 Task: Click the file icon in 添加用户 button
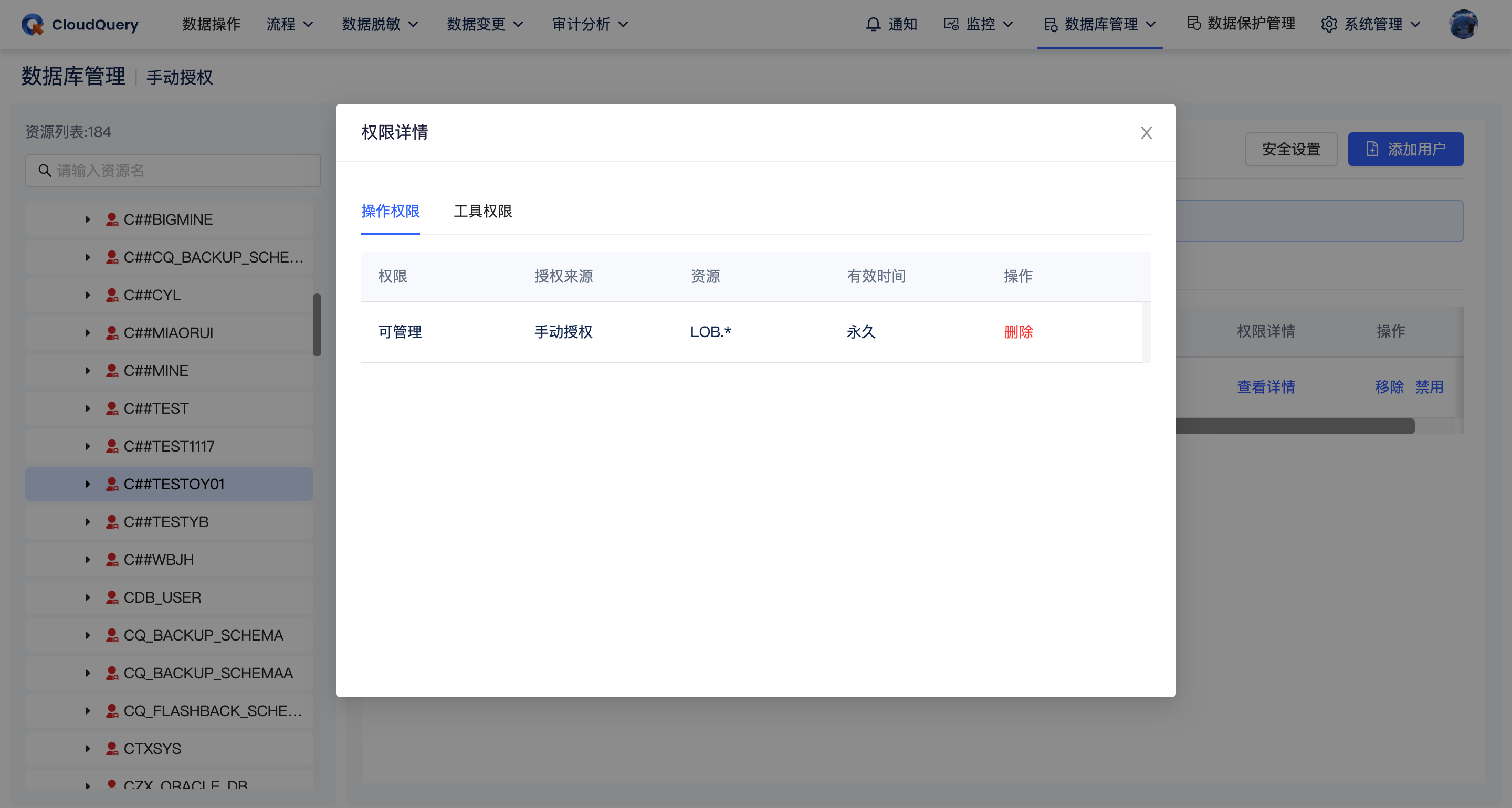coord(1372,149)
